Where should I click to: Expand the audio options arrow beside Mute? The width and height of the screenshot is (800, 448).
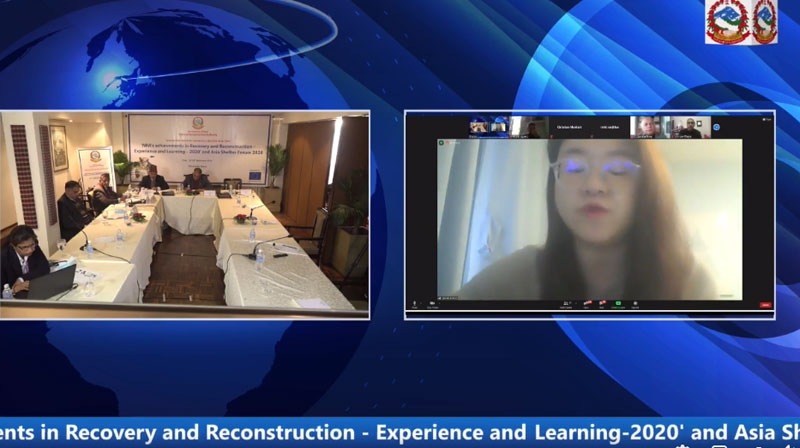pos(422,302)
